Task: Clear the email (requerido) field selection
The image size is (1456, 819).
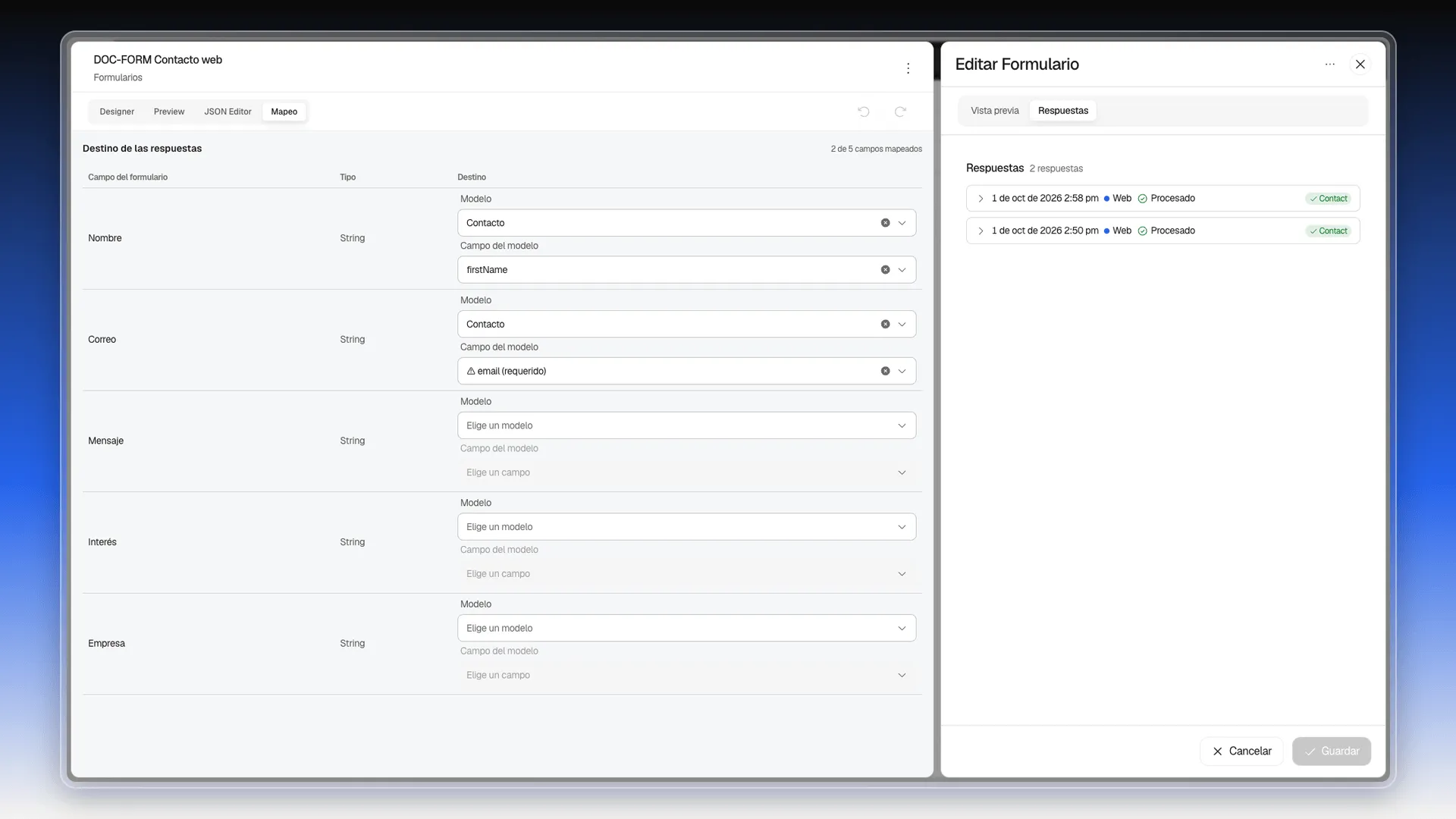Action: (x=885, y=372)
